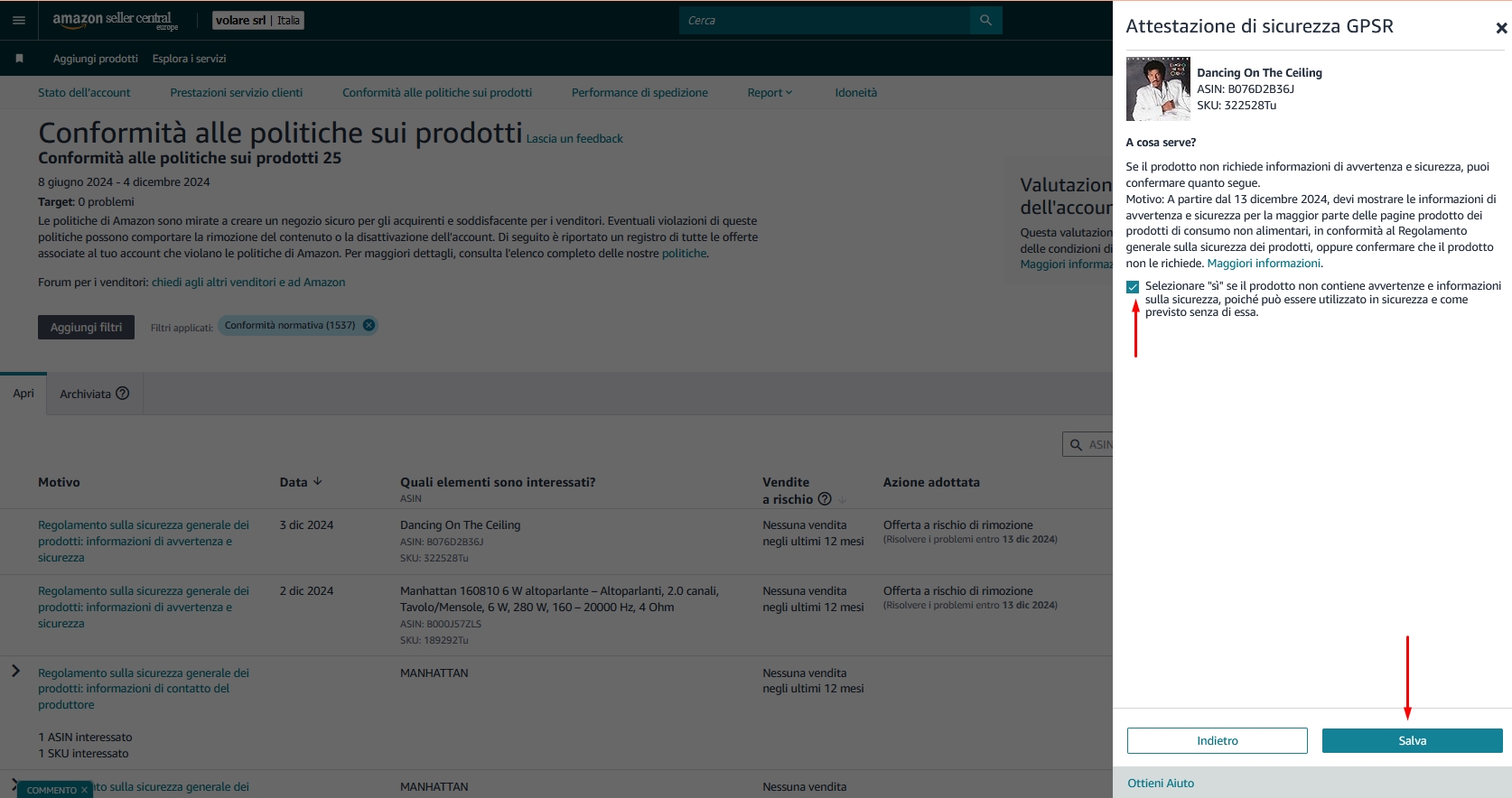Viewport: 1512px width, 798px height.
Task: Click the Cerca search input field
Action: point(824,20)
